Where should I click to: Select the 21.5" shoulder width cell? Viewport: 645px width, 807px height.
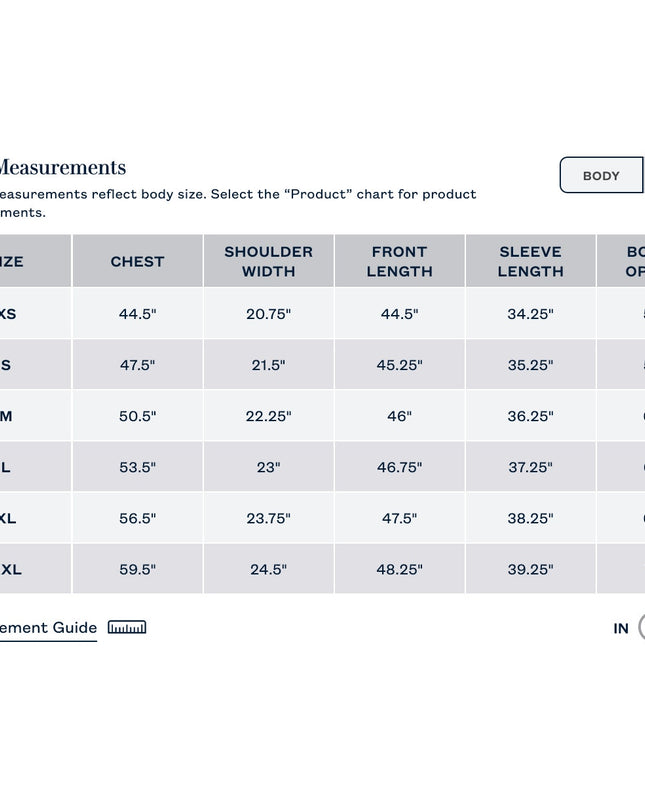pos(269,365)
